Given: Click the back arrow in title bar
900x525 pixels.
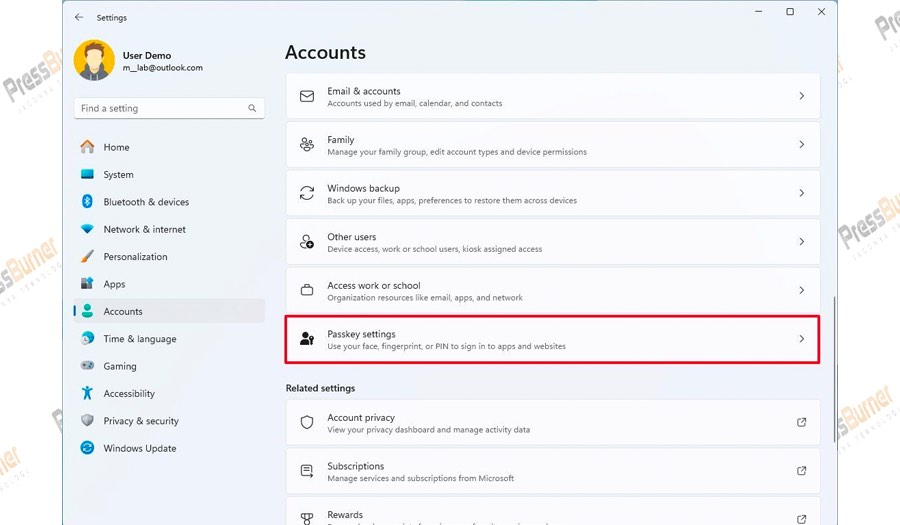Looking at the screenshot, I should [x=79, y=17].
